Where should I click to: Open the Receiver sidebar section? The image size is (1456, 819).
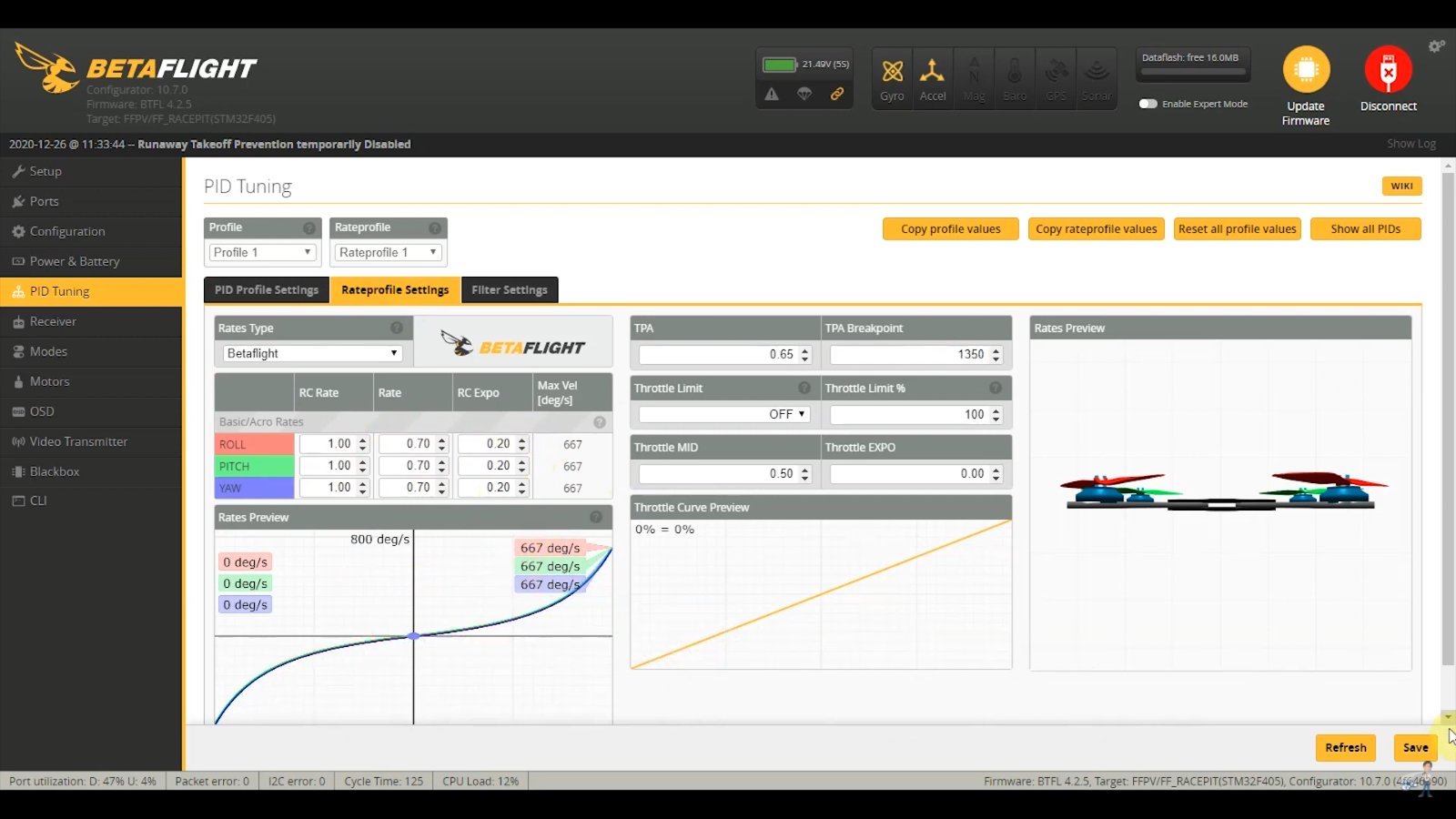91,321
